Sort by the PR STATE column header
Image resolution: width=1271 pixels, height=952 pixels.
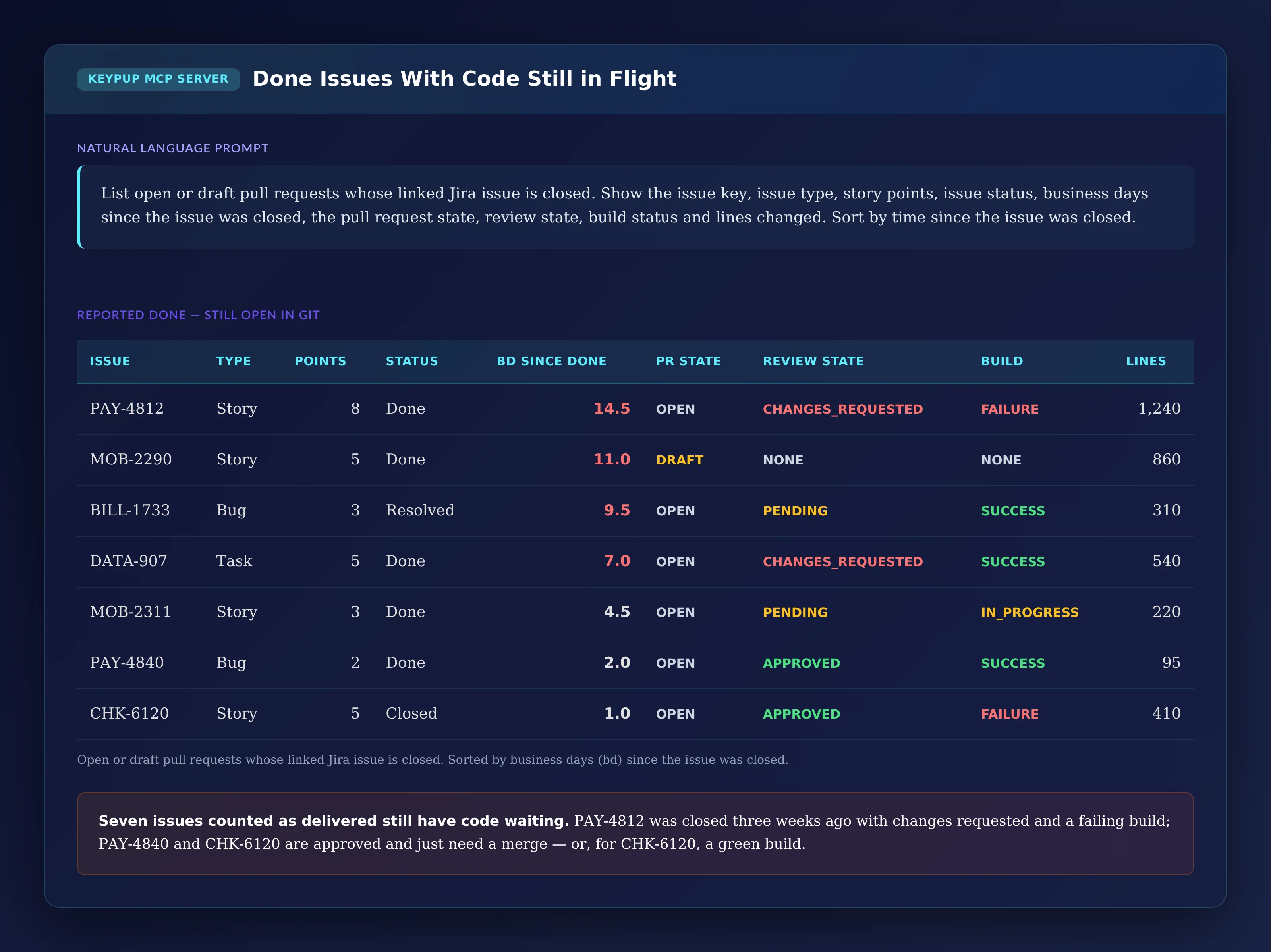click(688, 361)
